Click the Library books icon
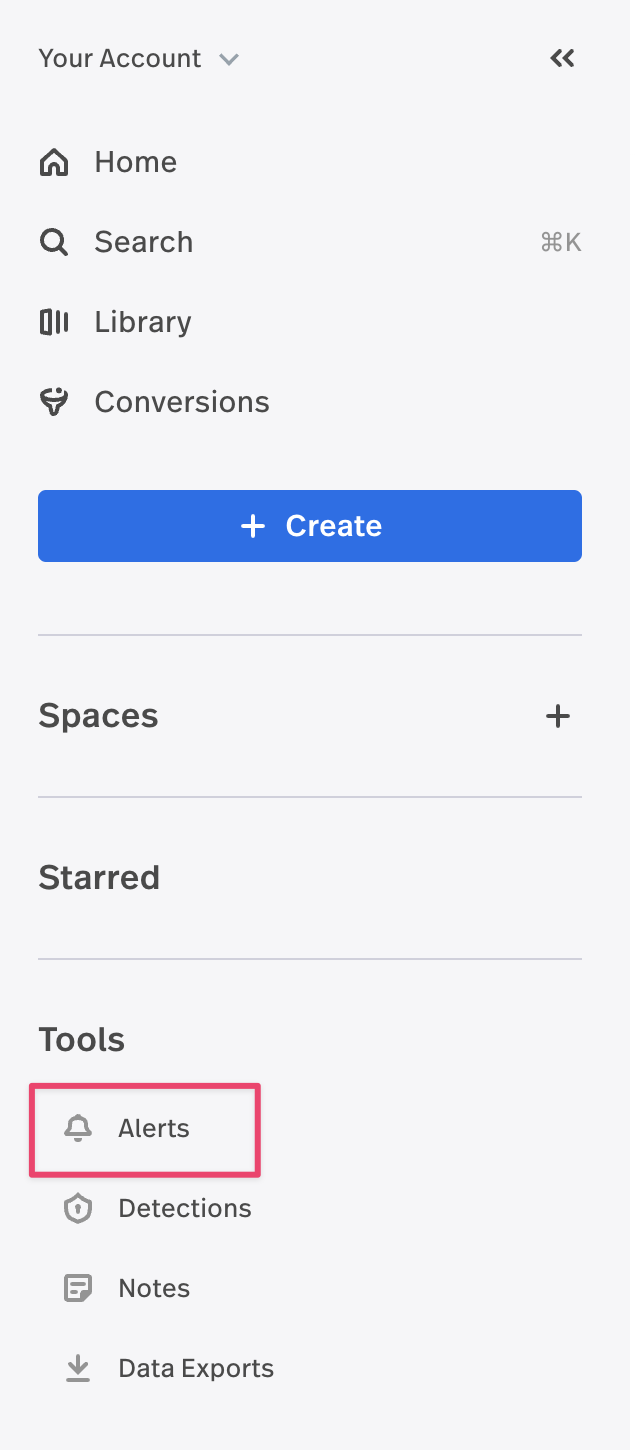636x1450 pixels. [x=54, y=322]
